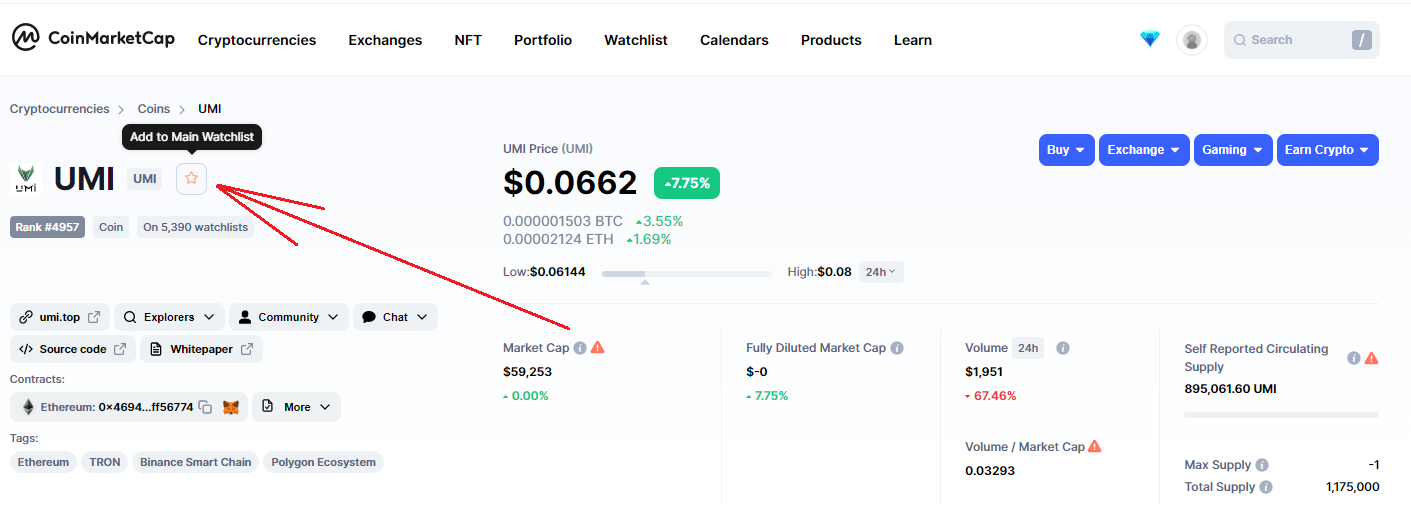This screenshot has width=1411, height=521.
Task: Click the UMI coin logo
Action: point(26,179)
